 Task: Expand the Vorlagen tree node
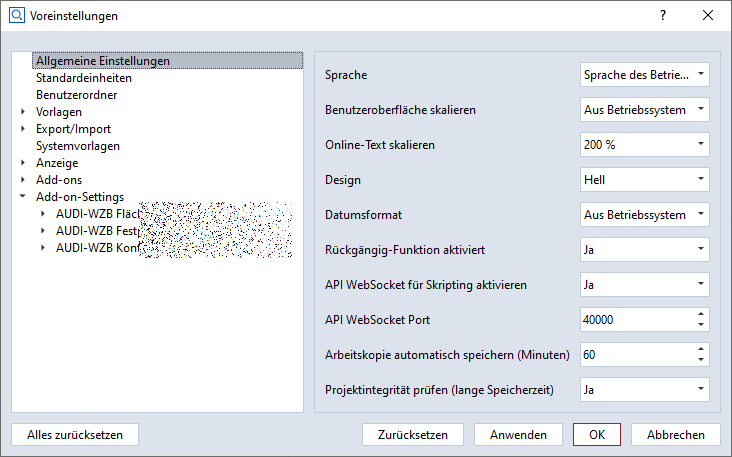tap(22, 112)
